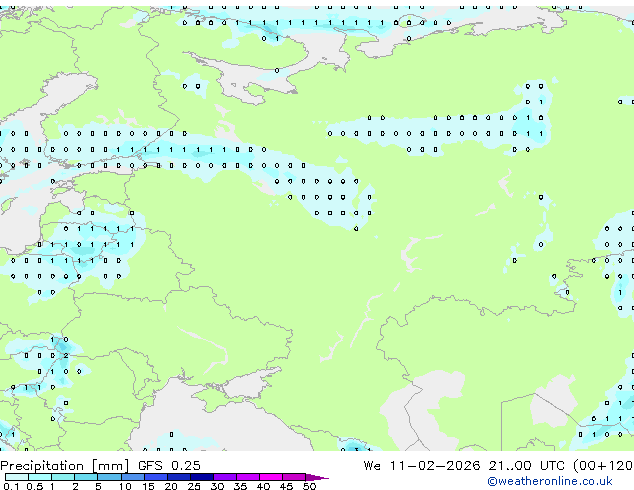Click the legend swatch between 0.1 and 0.5

point(17,477)
